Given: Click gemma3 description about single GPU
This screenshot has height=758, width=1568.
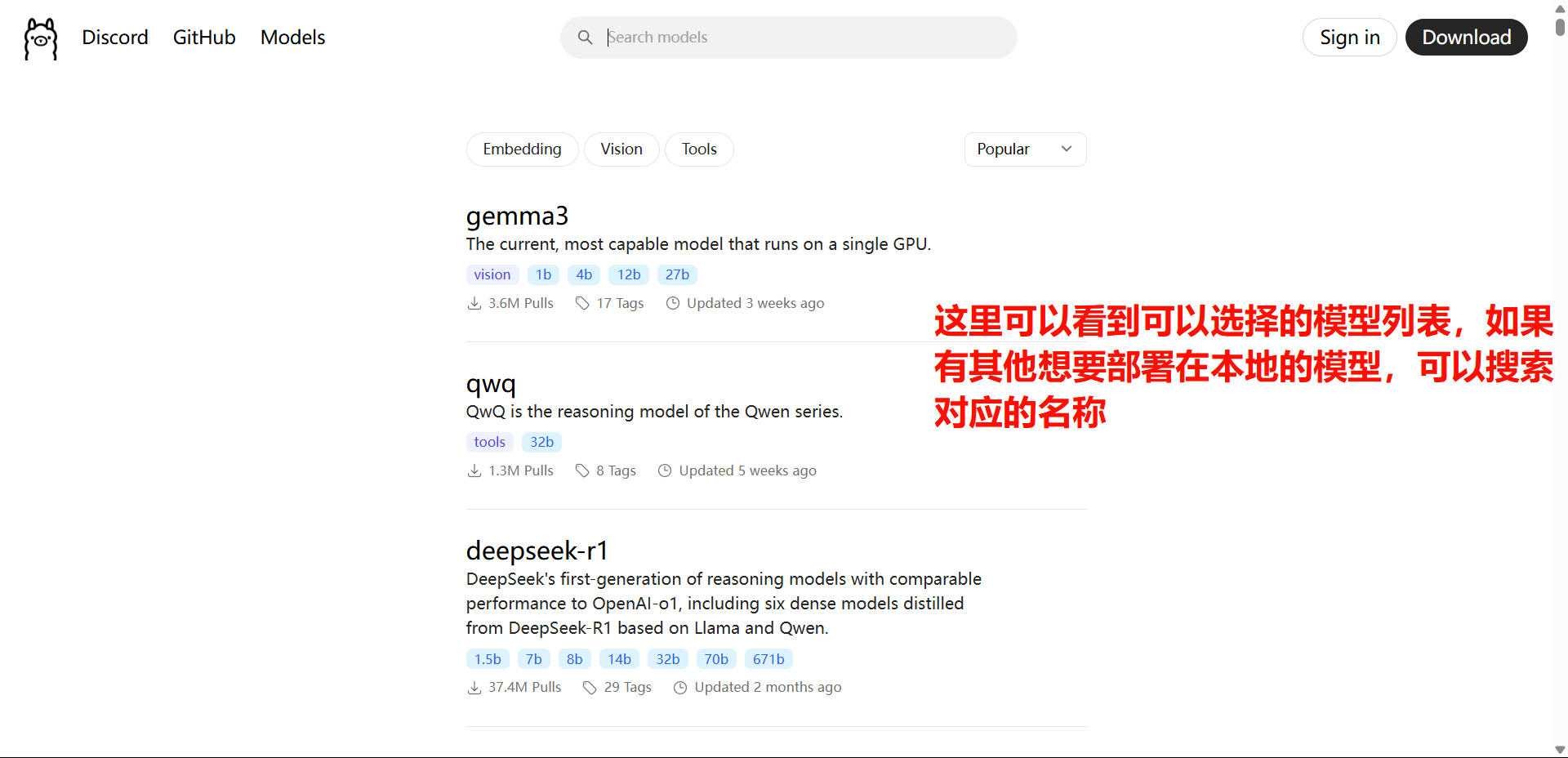Looking at the screenshot, I should 698,245.
